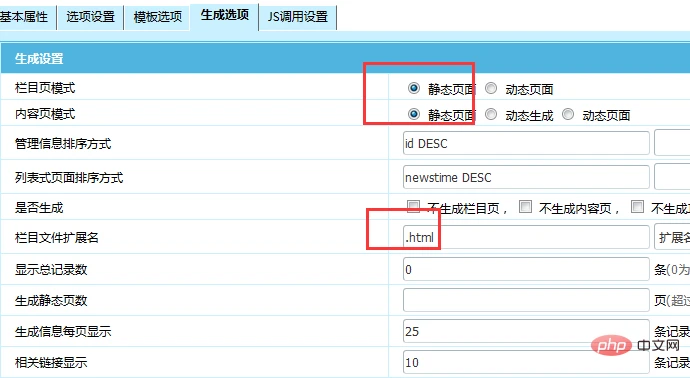The height and width of the screenshot is (378, 690).
Task: Switch to the 基本属性 tab
Action: (x=27, y=18)
